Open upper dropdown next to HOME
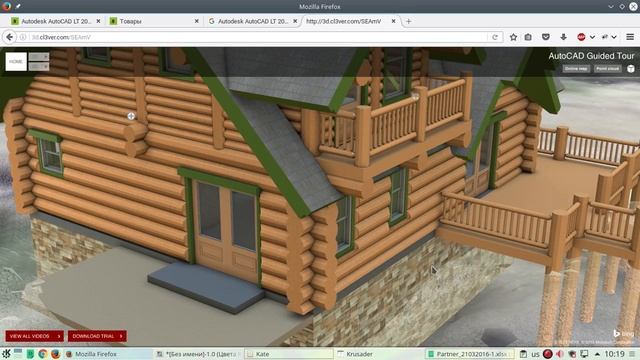 pyautogui.click(x=39, y=56)
